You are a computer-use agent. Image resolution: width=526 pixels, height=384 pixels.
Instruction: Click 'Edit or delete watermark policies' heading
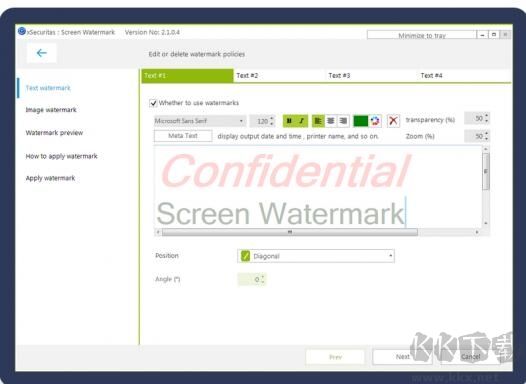pos(197,54)
